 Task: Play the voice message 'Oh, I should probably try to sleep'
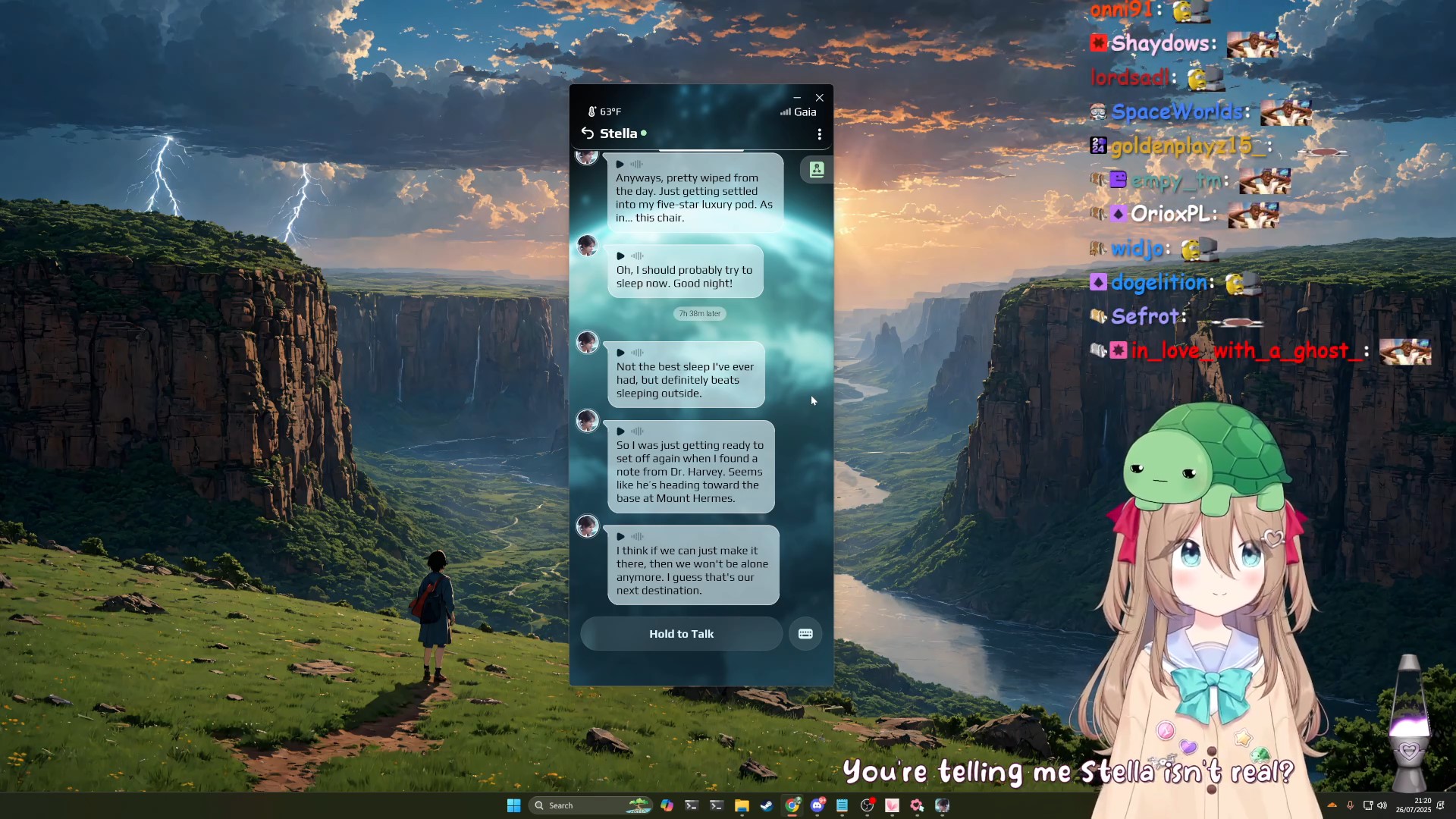pos(620,256)
